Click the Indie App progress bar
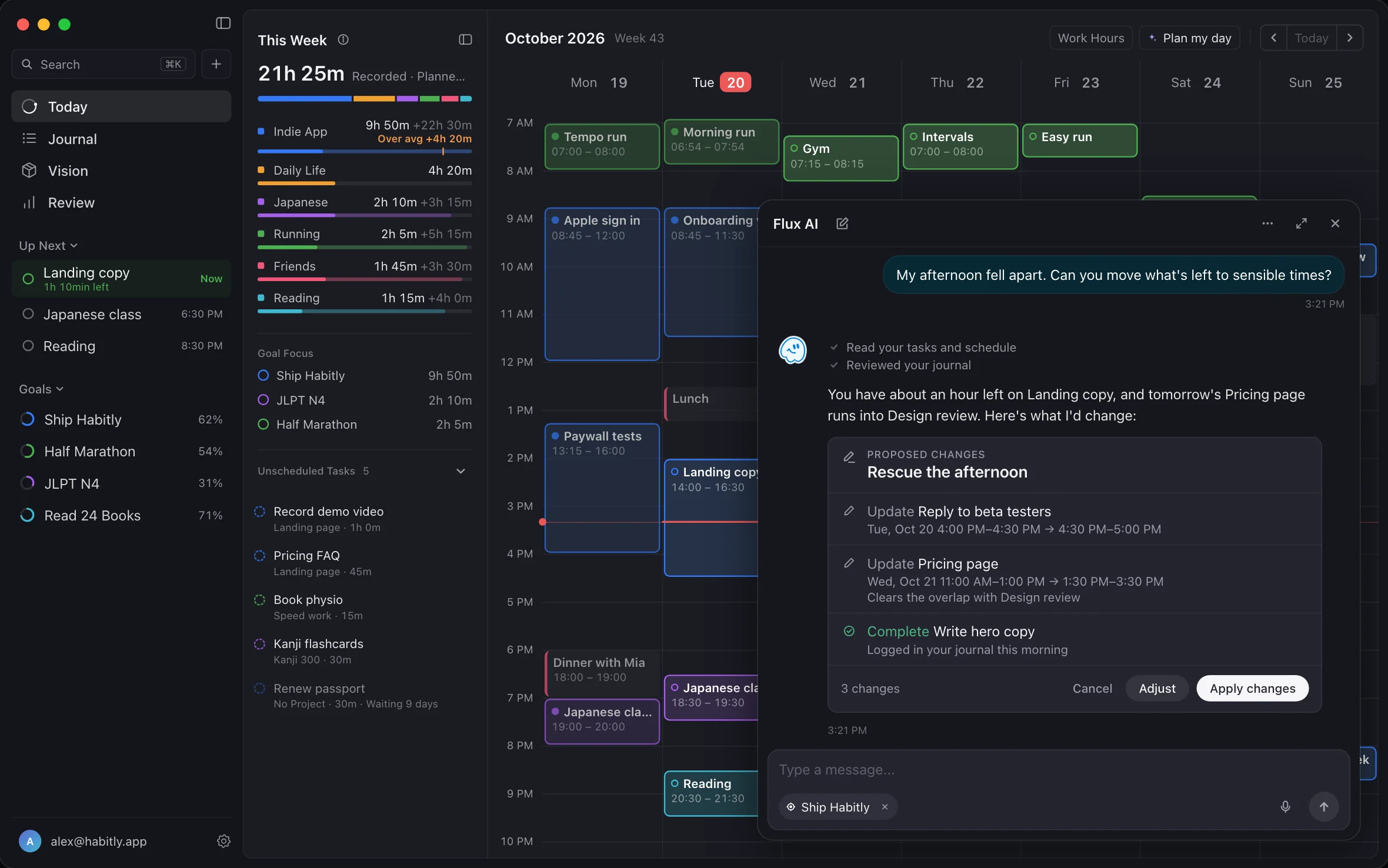1388x868 pixels. point(365,152)
